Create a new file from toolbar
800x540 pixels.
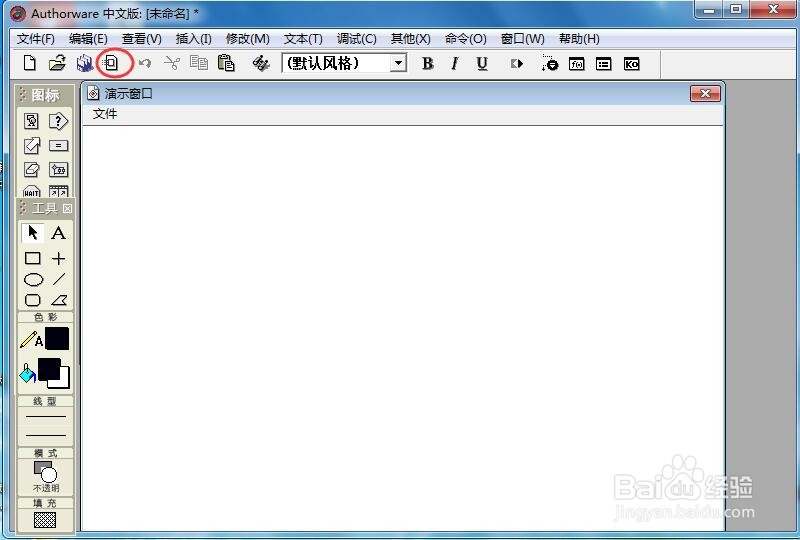pos(30,63)
